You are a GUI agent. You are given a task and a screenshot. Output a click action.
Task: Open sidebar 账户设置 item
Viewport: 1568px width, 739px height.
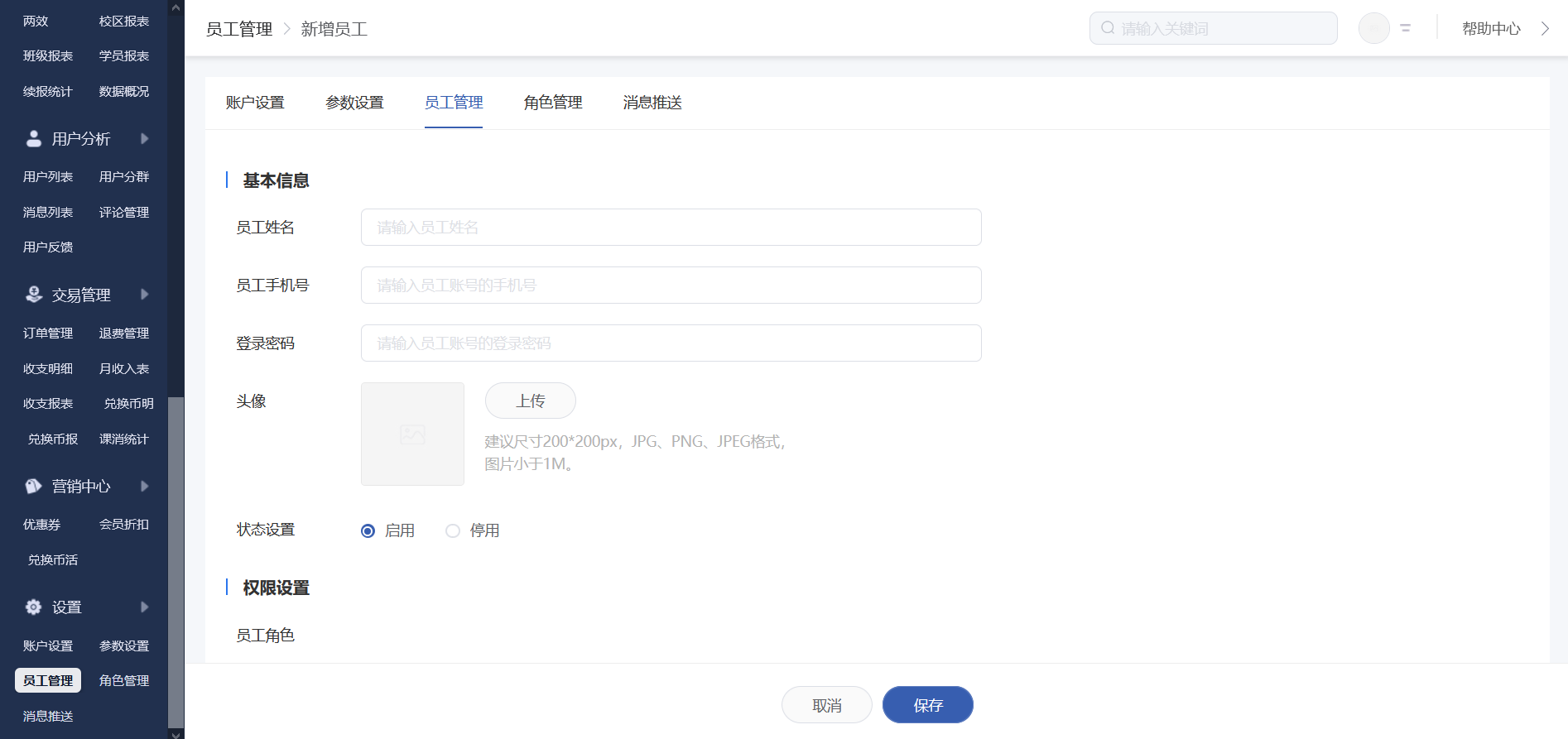[x=48, y=645]
